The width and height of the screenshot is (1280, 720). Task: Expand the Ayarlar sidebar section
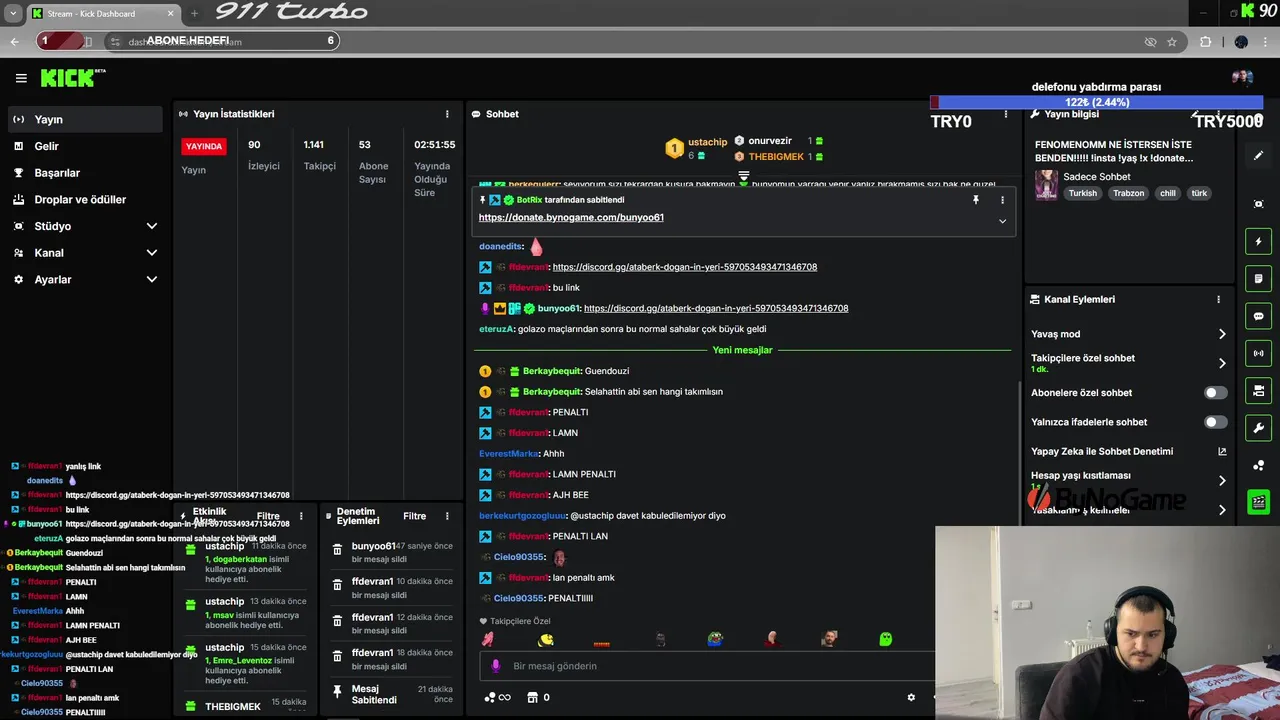(x=152, y=280)
